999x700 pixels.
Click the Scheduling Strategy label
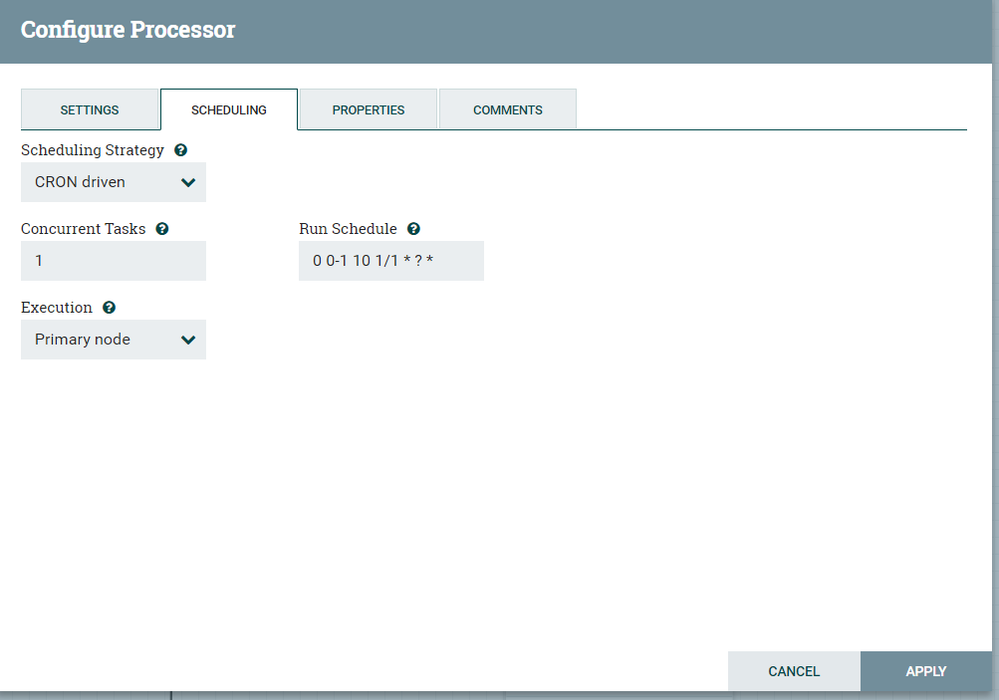tap(92, 150)
